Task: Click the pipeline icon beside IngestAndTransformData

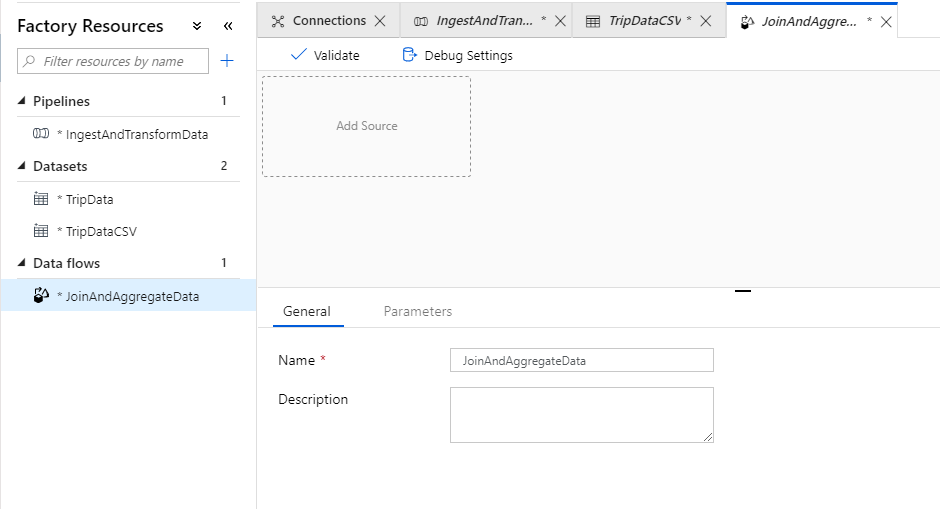Action: [x=41, y=134]
